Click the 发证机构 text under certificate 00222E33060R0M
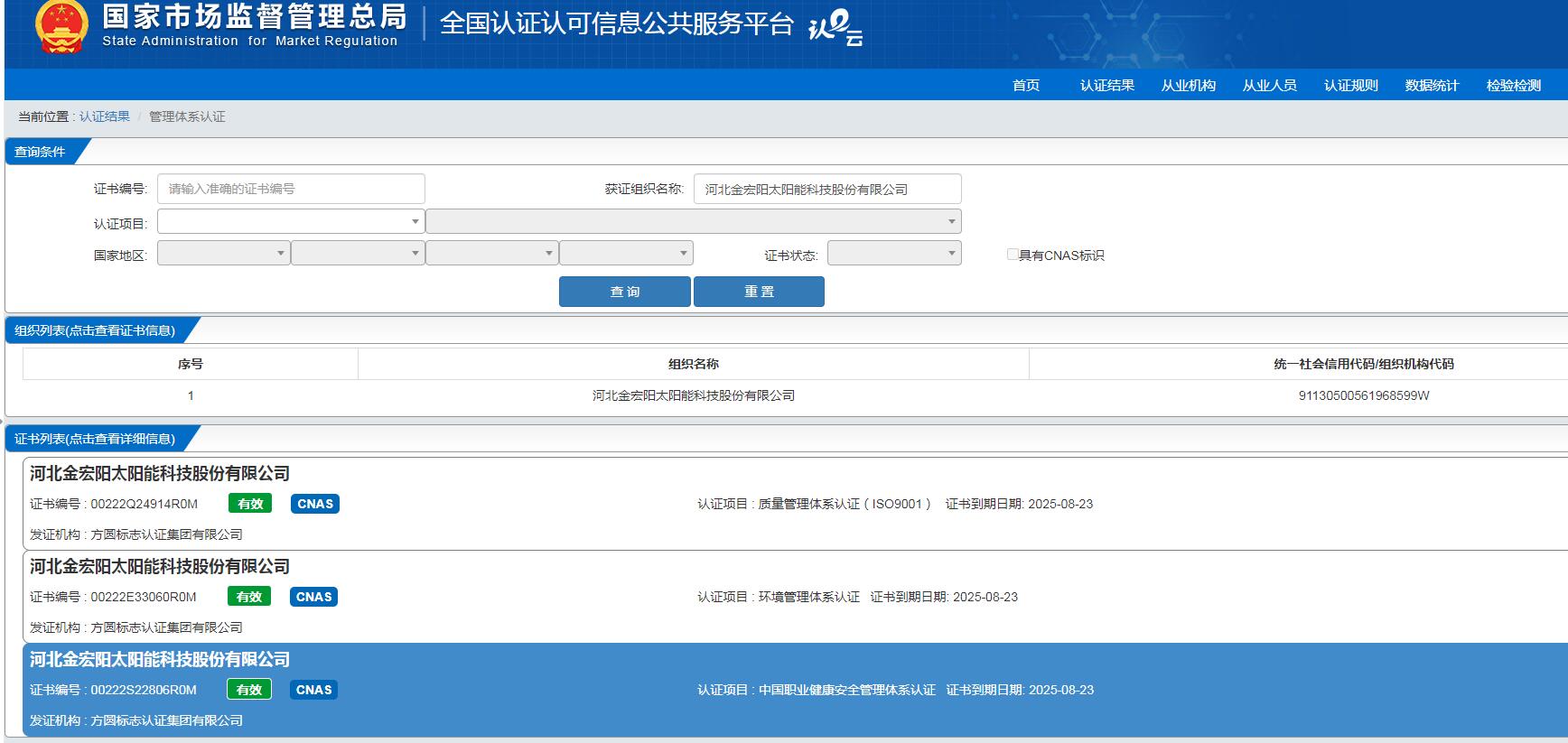 (x=136, y=627)
